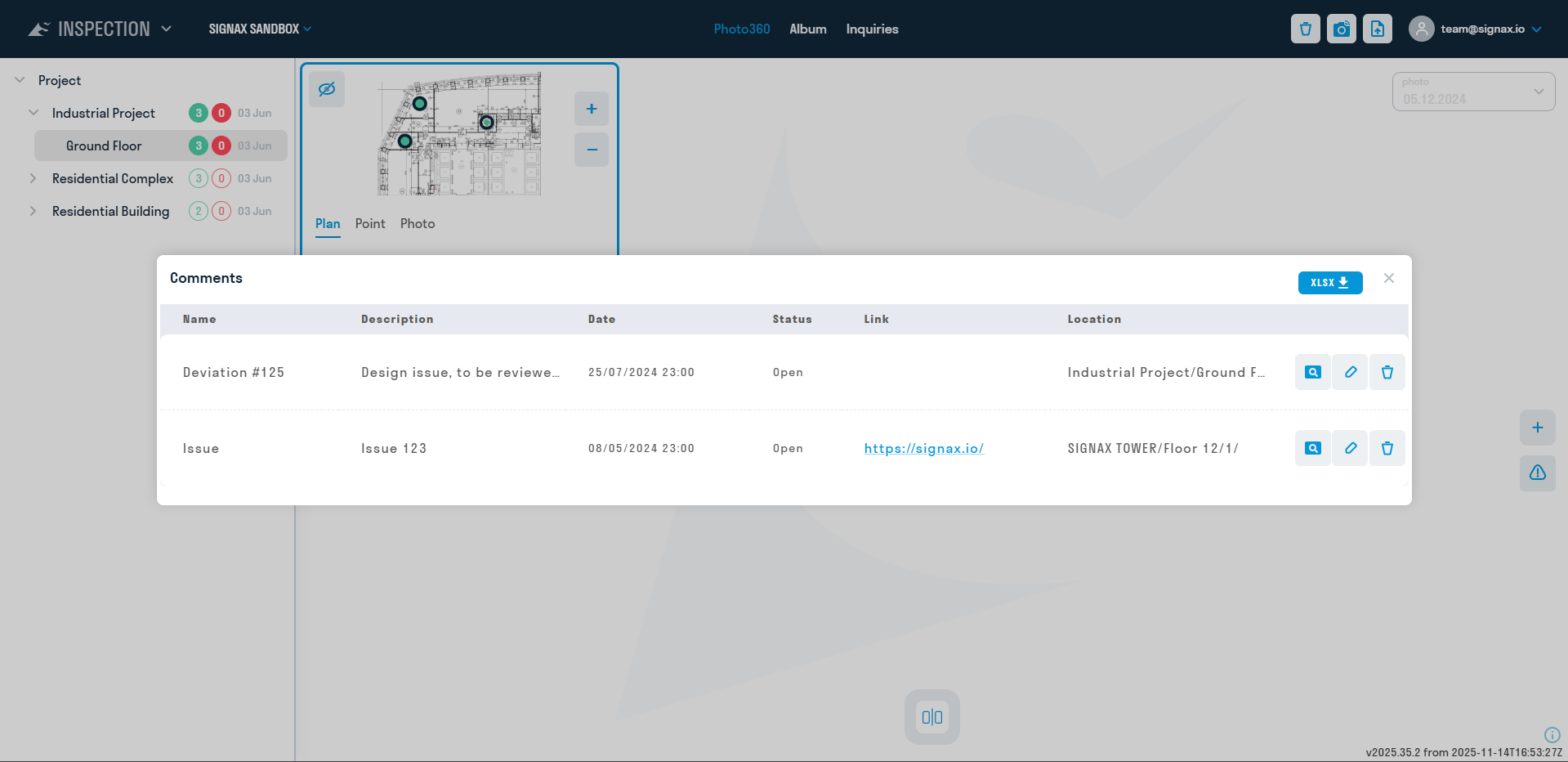This screenshot has width=1568, height=762.
Task: Click the Project root label
Action: click(x=60, y=80)
